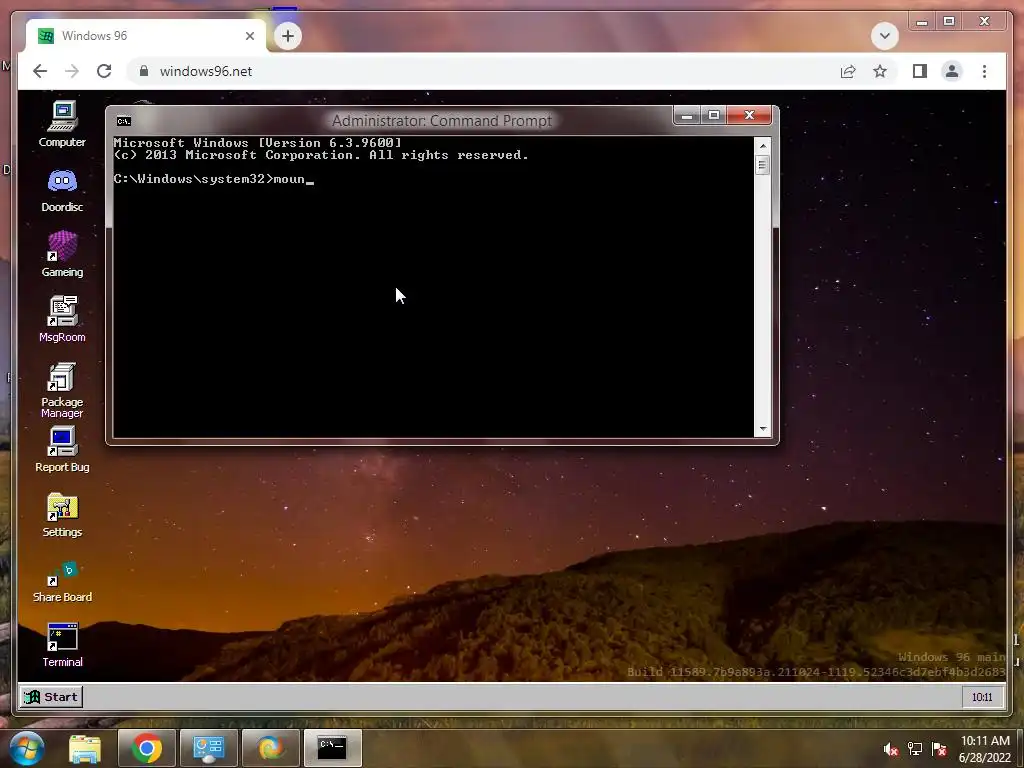Minimize the Command Prompt window
The height and width of the screenshot is (768, 1024).
click(686, 116)
